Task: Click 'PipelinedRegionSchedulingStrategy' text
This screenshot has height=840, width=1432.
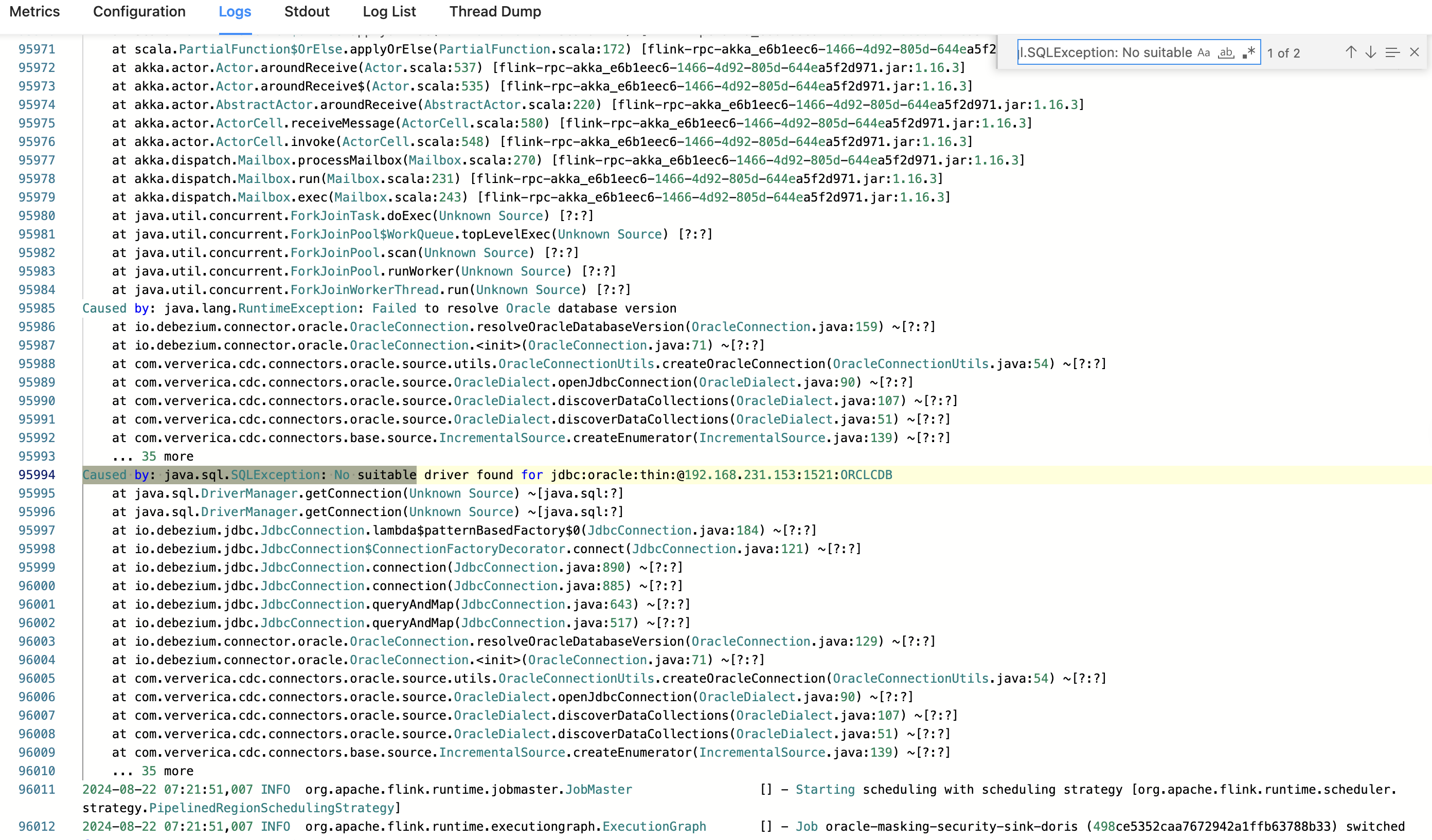Action: 272,808
